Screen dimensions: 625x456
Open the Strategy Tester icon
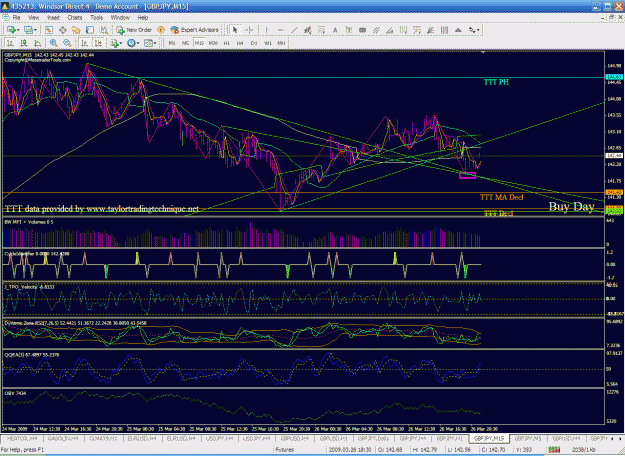point(103,30)
